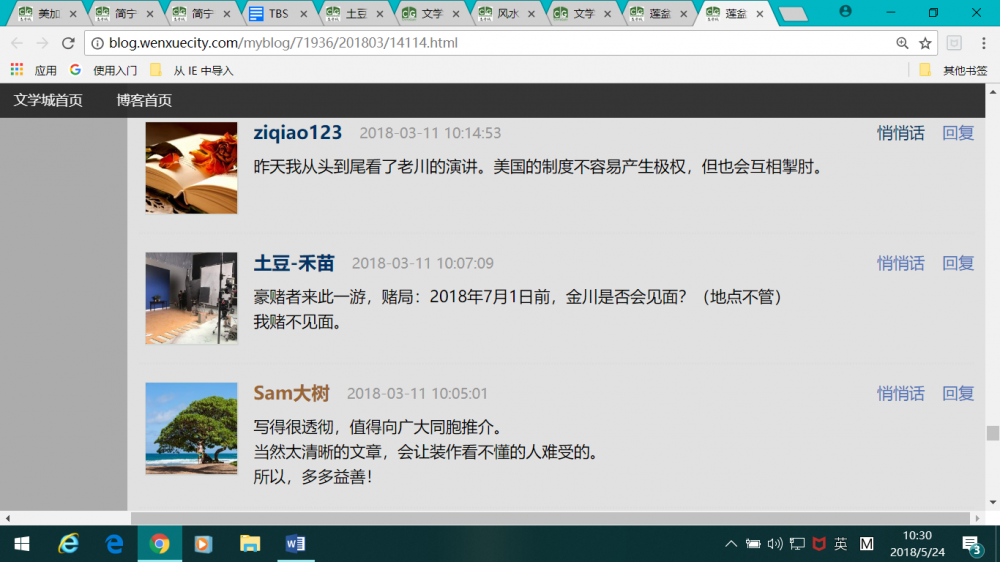Open the Chrome user profile icon
The height and width of the screenshot is (562, 1000).
click(845, 11)
